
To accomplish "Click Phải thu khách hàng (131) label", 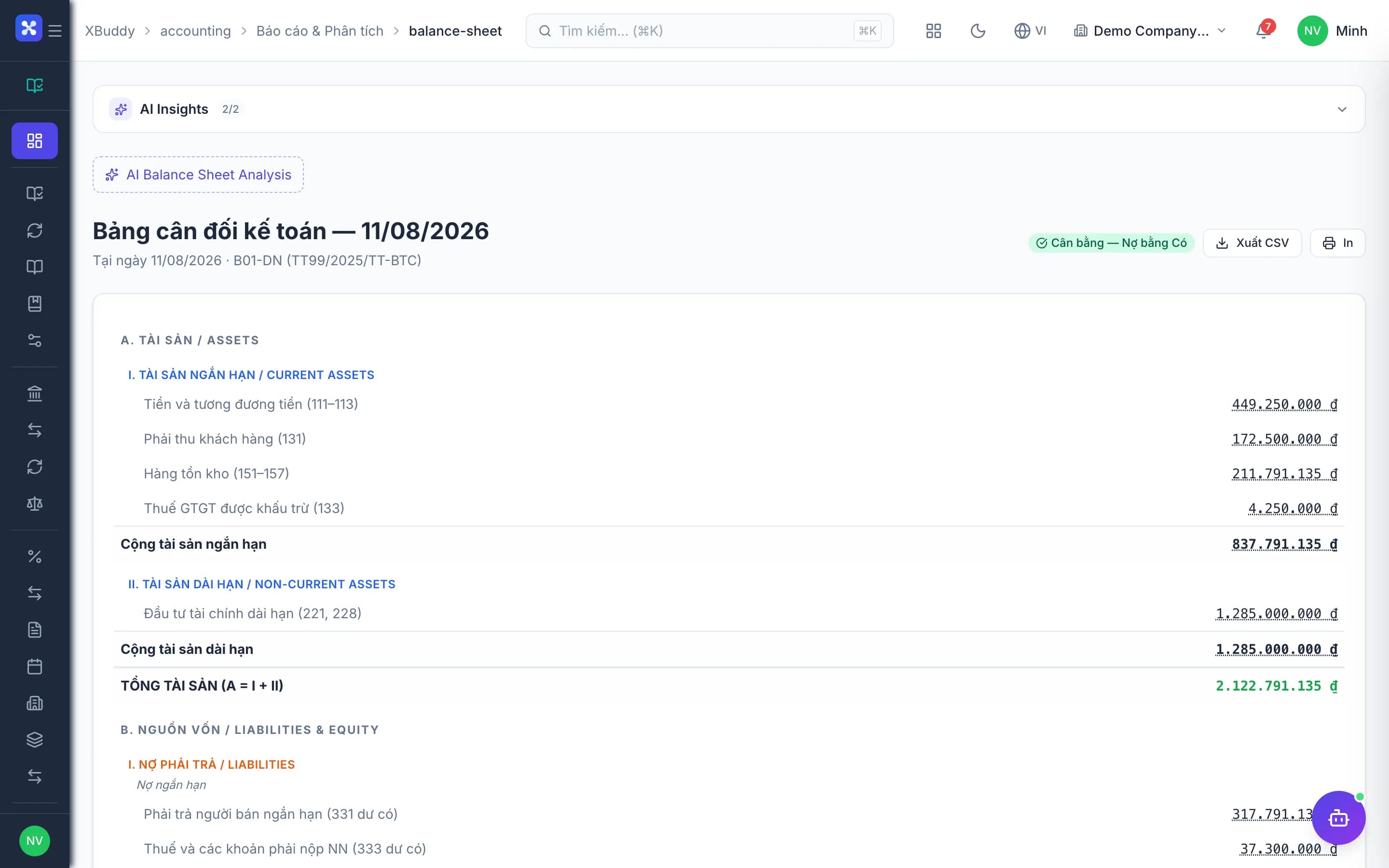I will 225,439.
